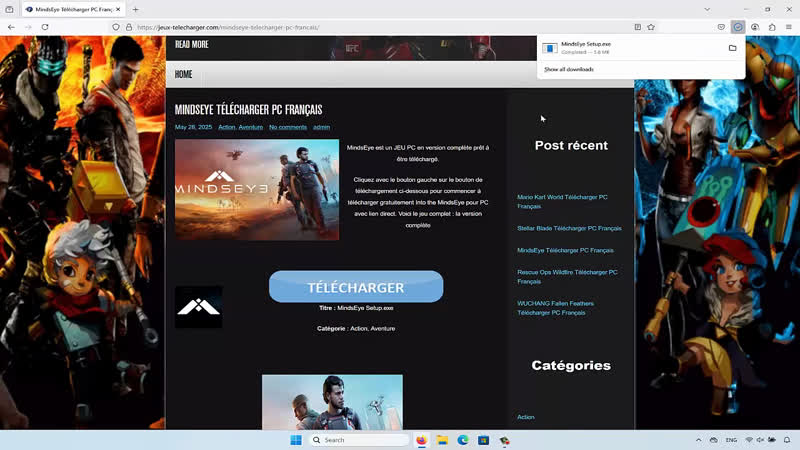Open the Firefox account icon
This screenshot has width=800, height=450.
(755, 27)
